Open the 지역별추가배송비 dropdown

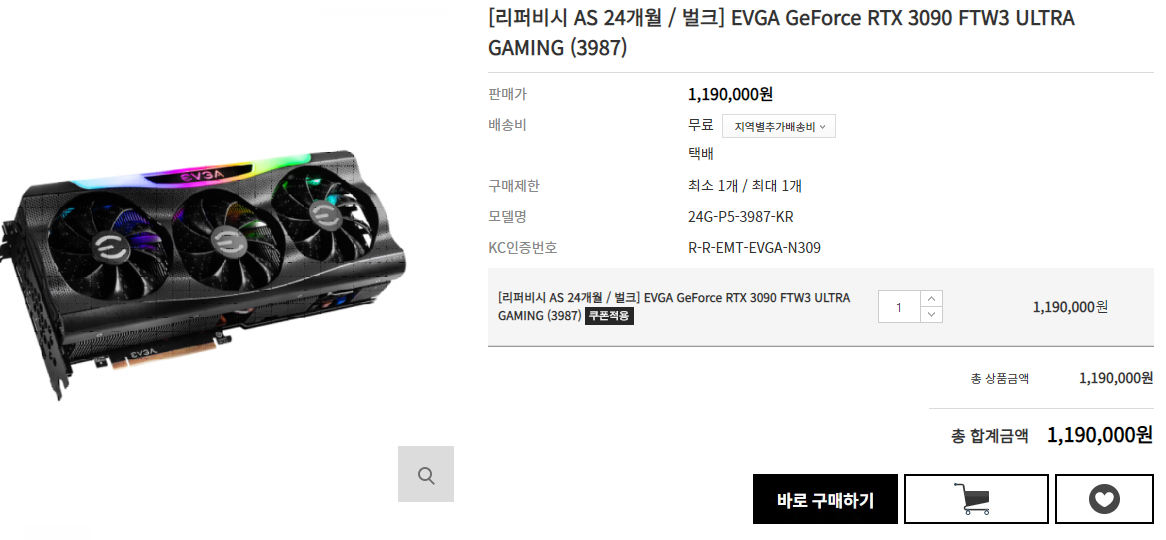click(779, 126)
